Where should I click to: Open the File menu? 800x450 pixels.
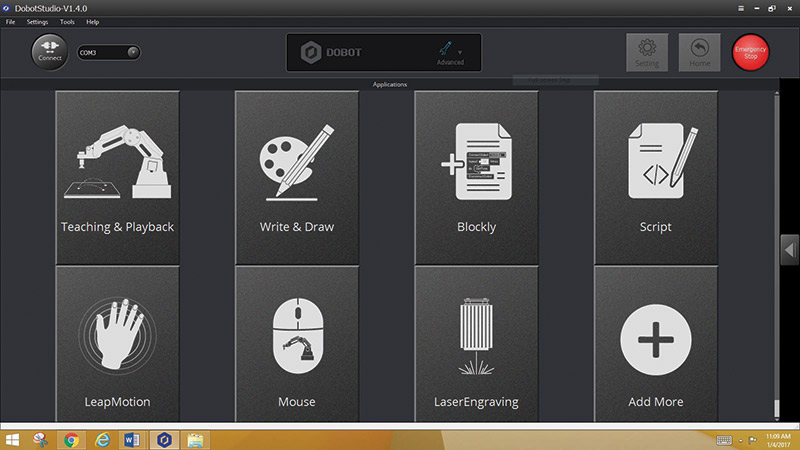(10, 22)
